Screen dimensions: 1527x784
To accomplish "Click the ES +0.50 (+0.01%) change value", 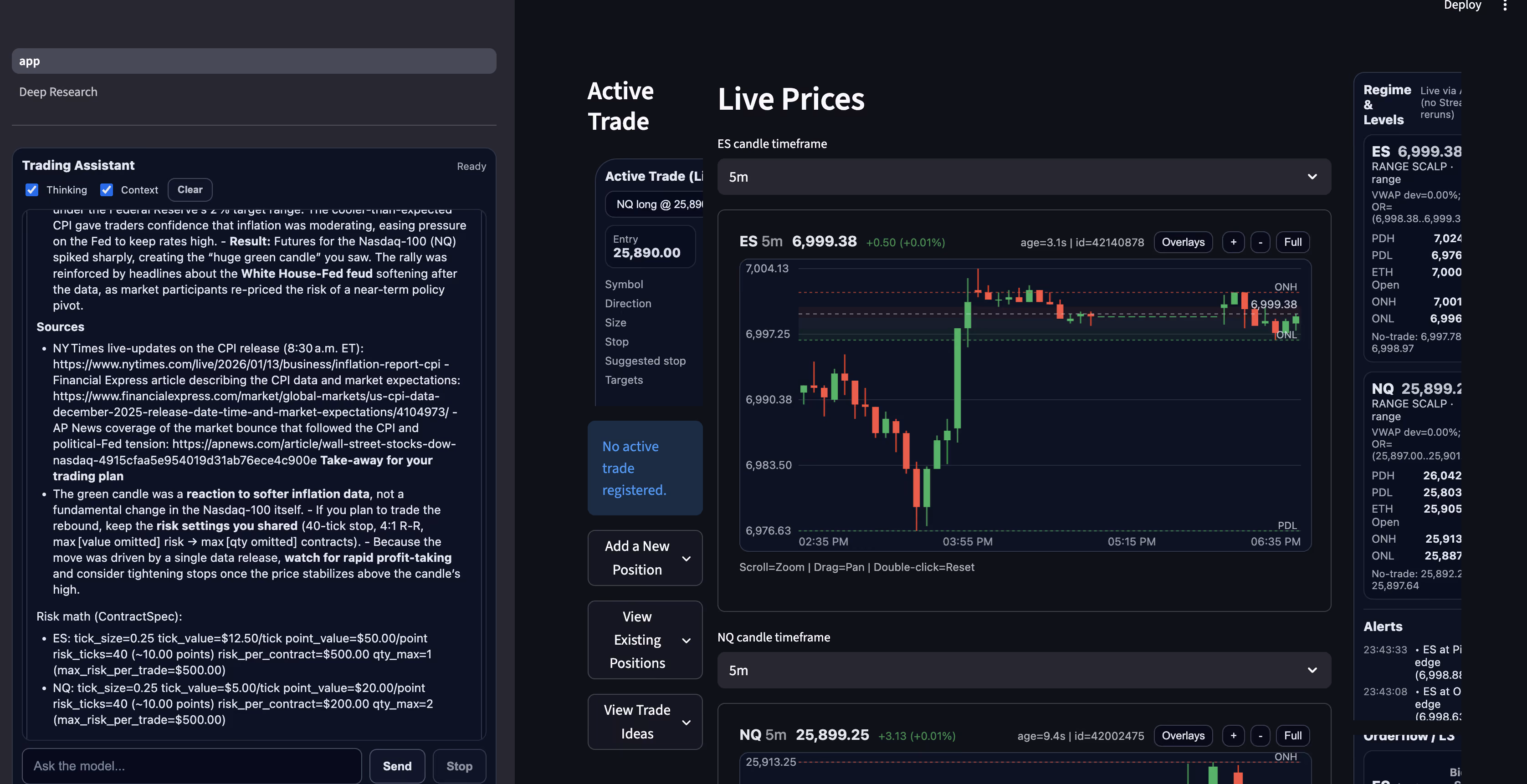I will point(905,242).
